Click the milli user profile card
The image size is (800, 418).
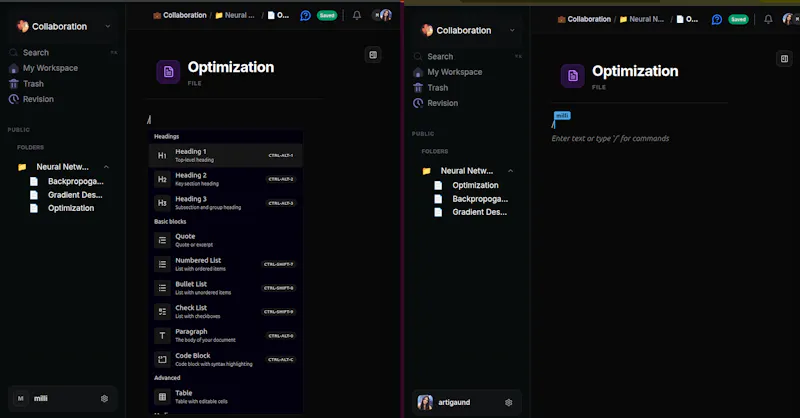pos(62,399)
